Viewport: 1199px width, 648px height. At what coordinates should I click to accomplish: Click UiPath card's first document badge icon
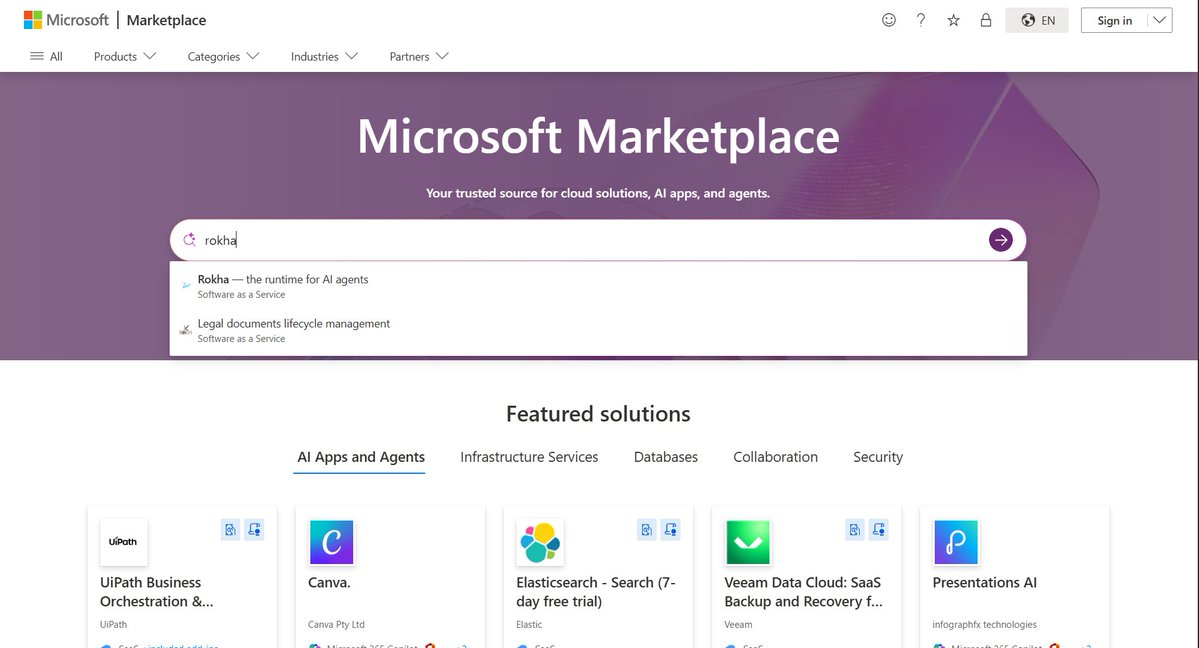tap(230, 529)
